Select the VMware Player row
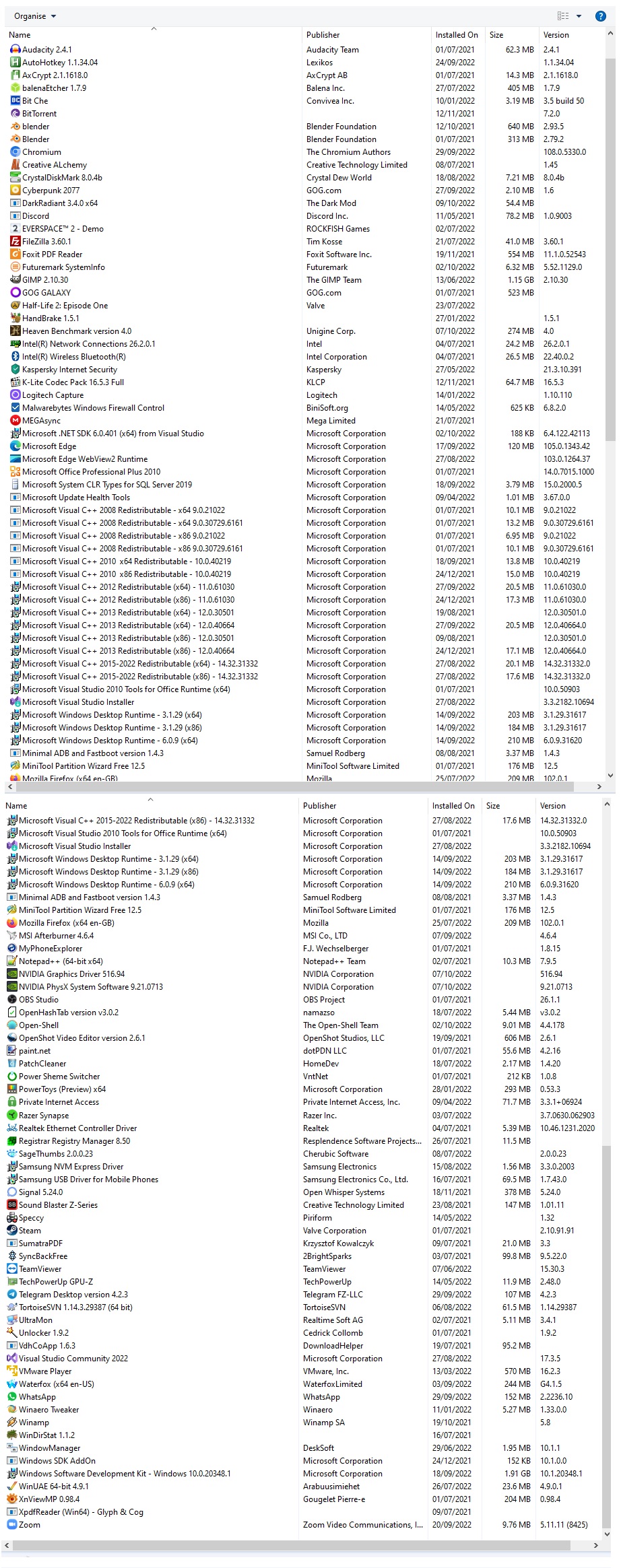The width and height of the screenshot is (621, 1568). click(45, 1371)
